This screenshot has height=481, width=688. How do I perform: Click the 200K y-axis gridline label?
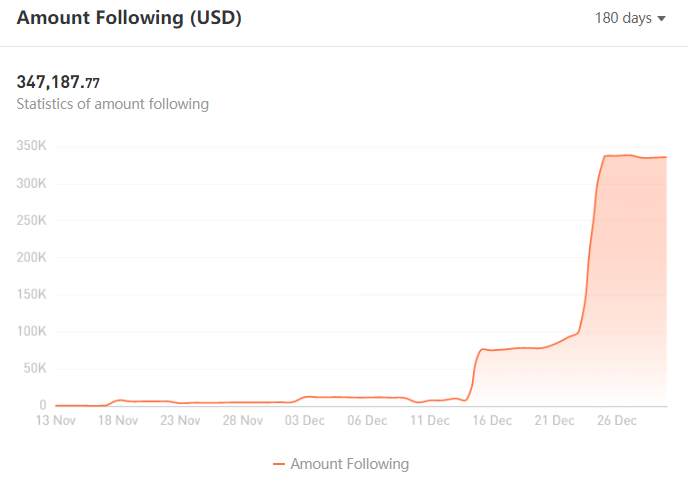click(x=31, y=257)
